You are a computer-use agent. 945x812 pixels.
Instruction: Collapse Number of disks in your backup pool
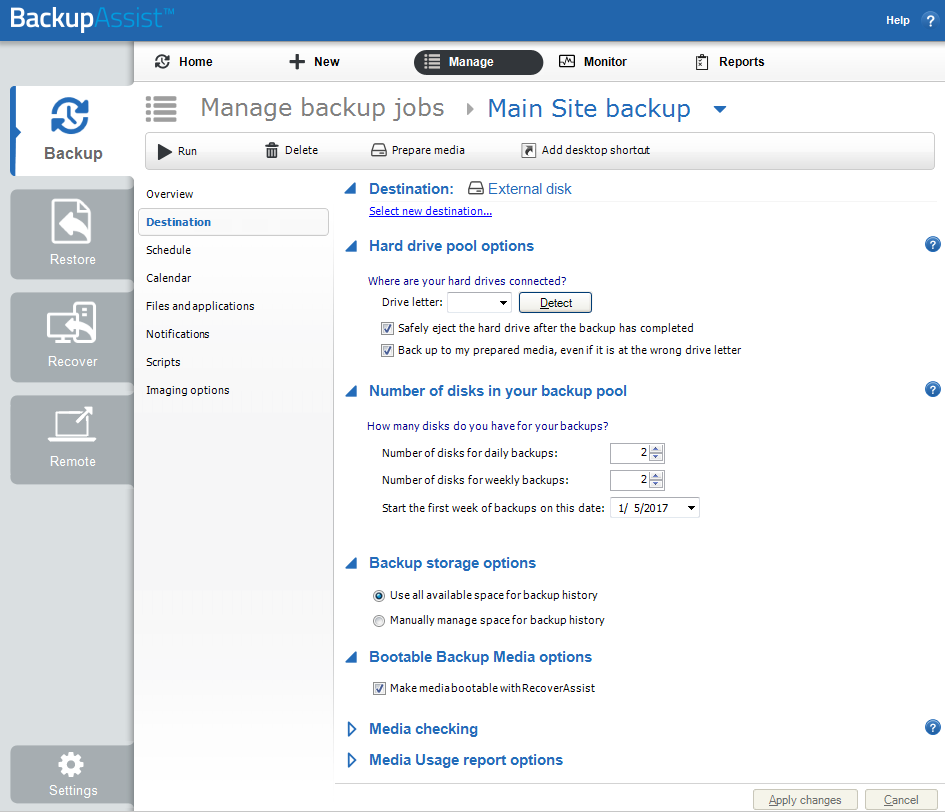tap(351, 391)
